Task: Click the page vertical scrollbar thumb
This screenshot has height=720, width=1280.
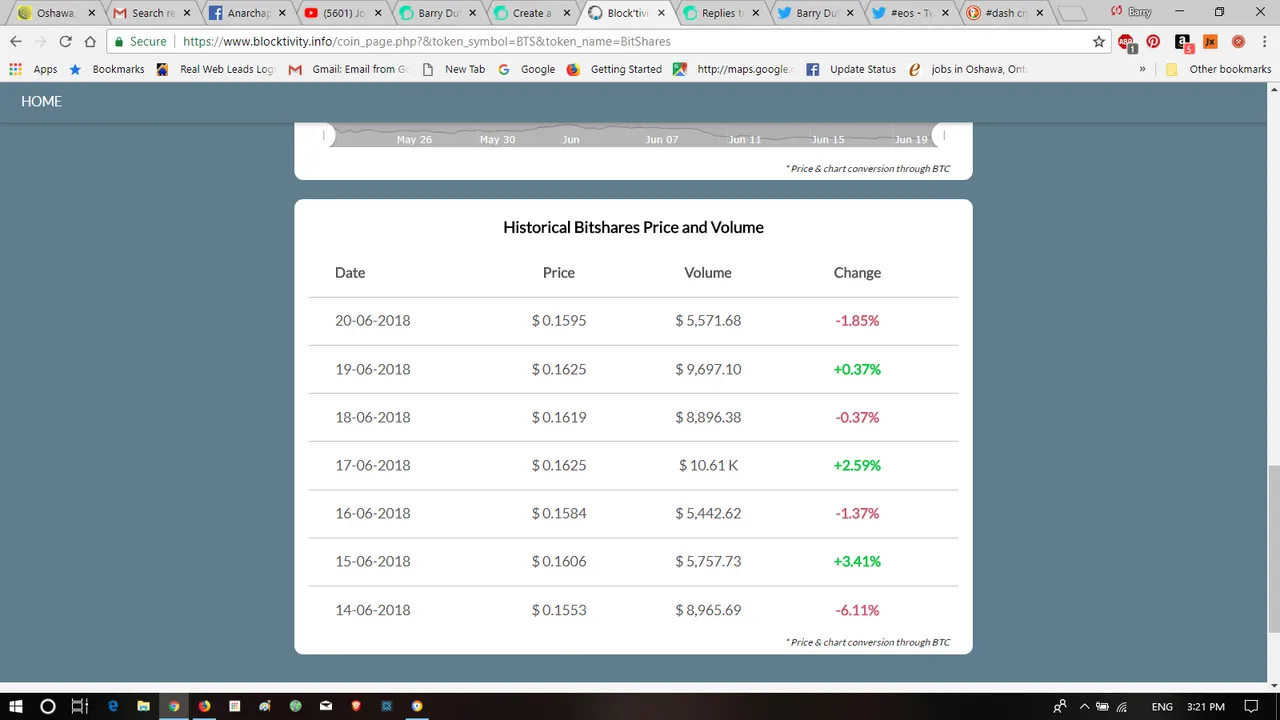Action: click(1273, 548)
